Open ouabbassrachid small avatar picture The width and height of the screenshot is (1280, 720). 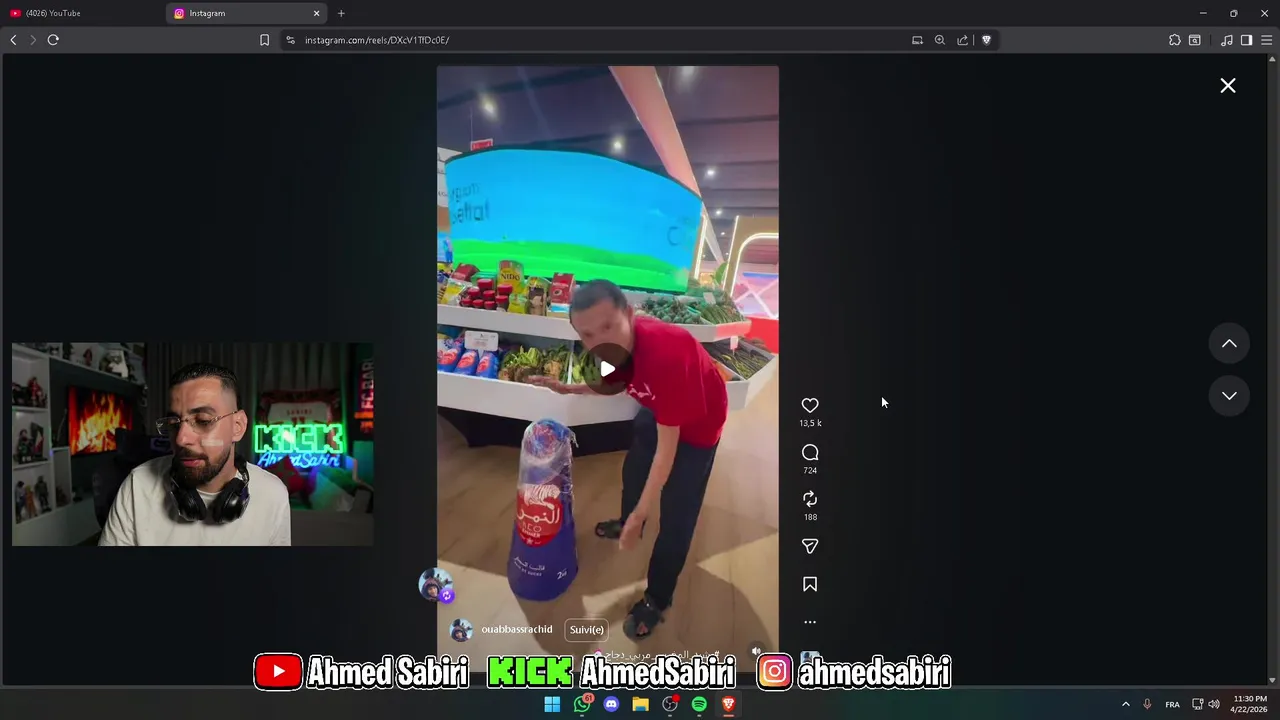click(461, 630)
